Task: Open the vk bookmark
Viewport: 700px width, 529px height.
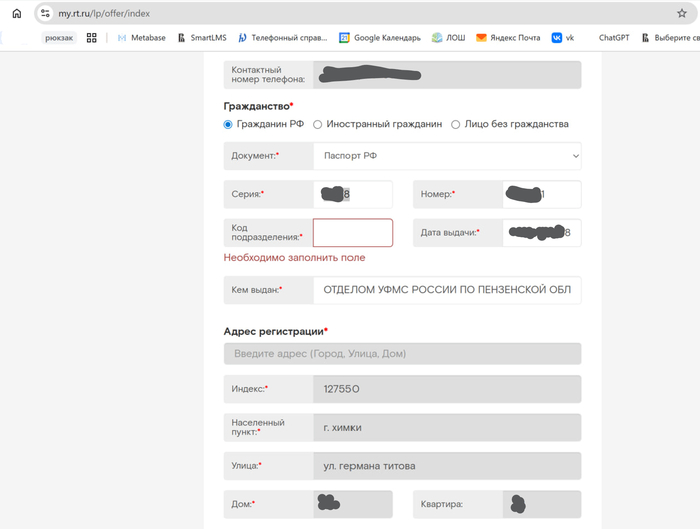Action: [x=563, y=38]
